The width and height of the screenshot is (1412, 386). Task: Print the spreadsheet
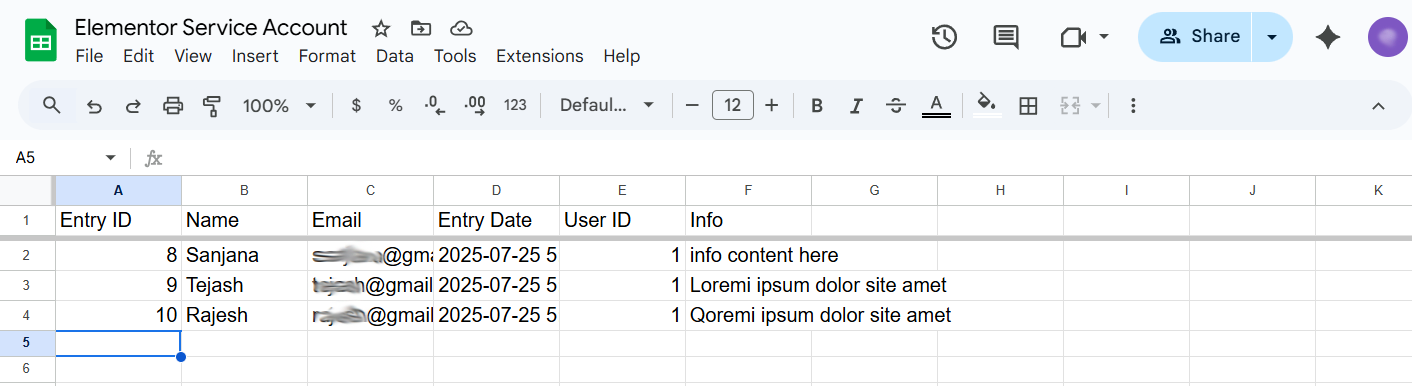click(173, 105)
